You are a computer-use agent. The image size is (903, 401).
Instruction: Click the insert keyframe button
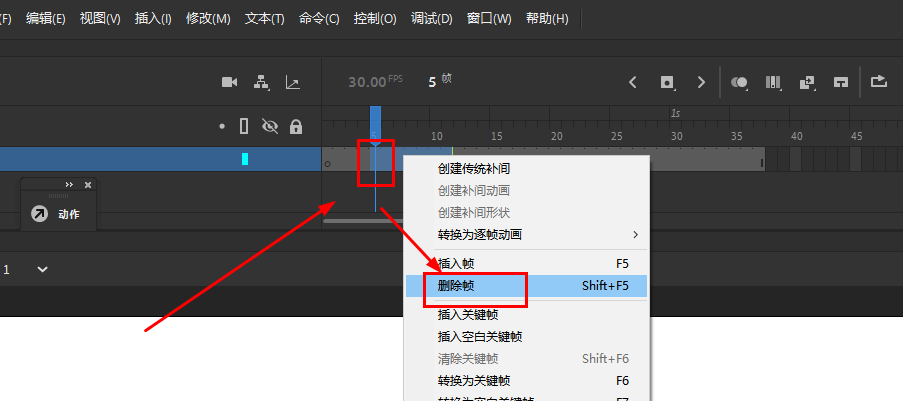coord(667,82)
